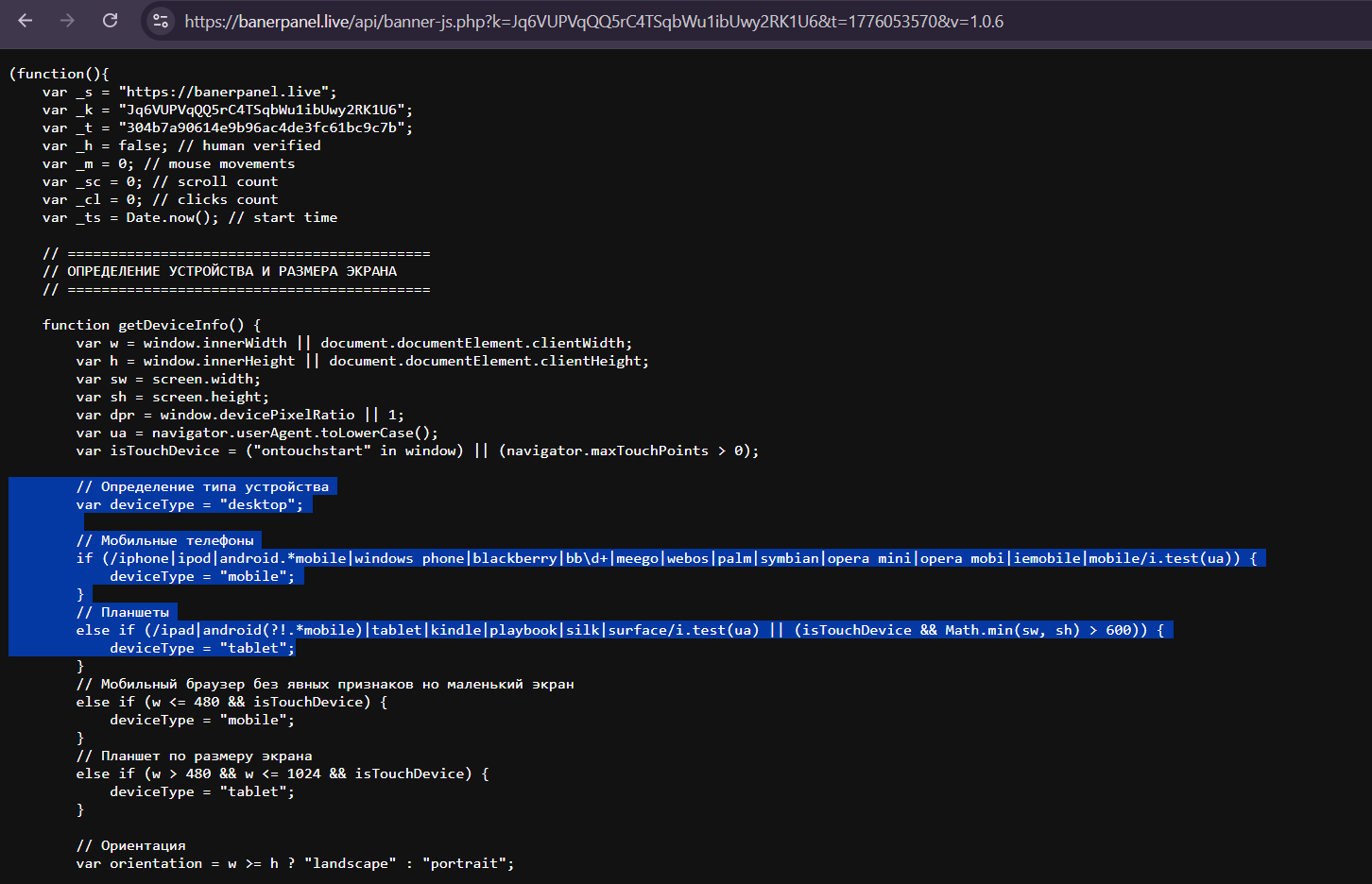
Task: Click the comment "mouse movements"
Action: pyautogui.click(x=219, y=163)
